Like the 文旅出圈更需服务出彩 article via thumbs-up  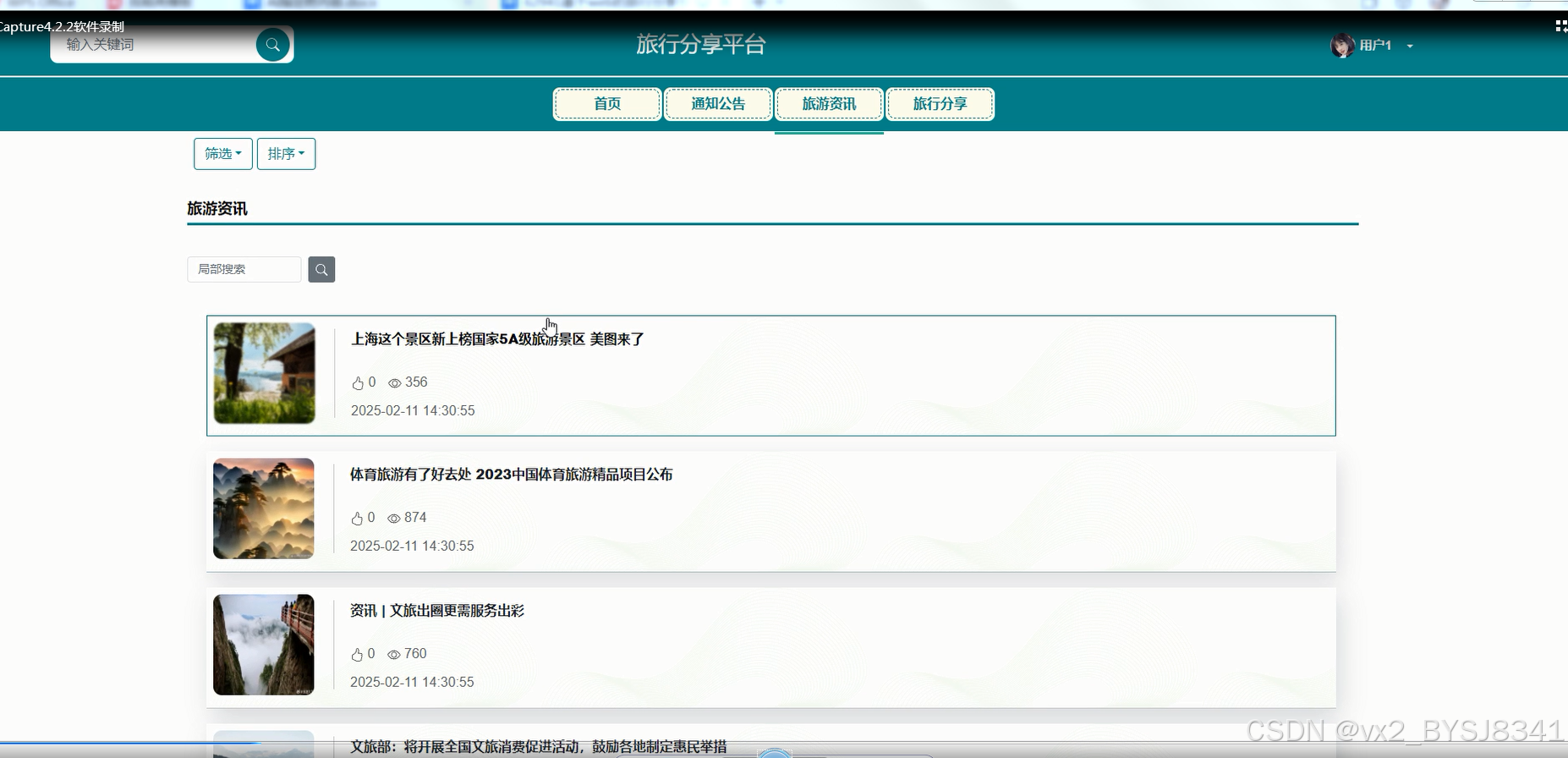357,655
